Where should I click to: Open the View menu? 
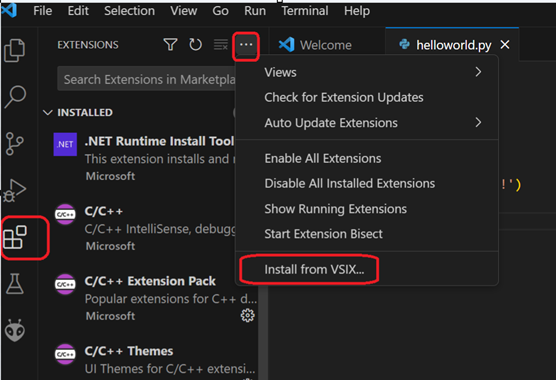[183, 11]
